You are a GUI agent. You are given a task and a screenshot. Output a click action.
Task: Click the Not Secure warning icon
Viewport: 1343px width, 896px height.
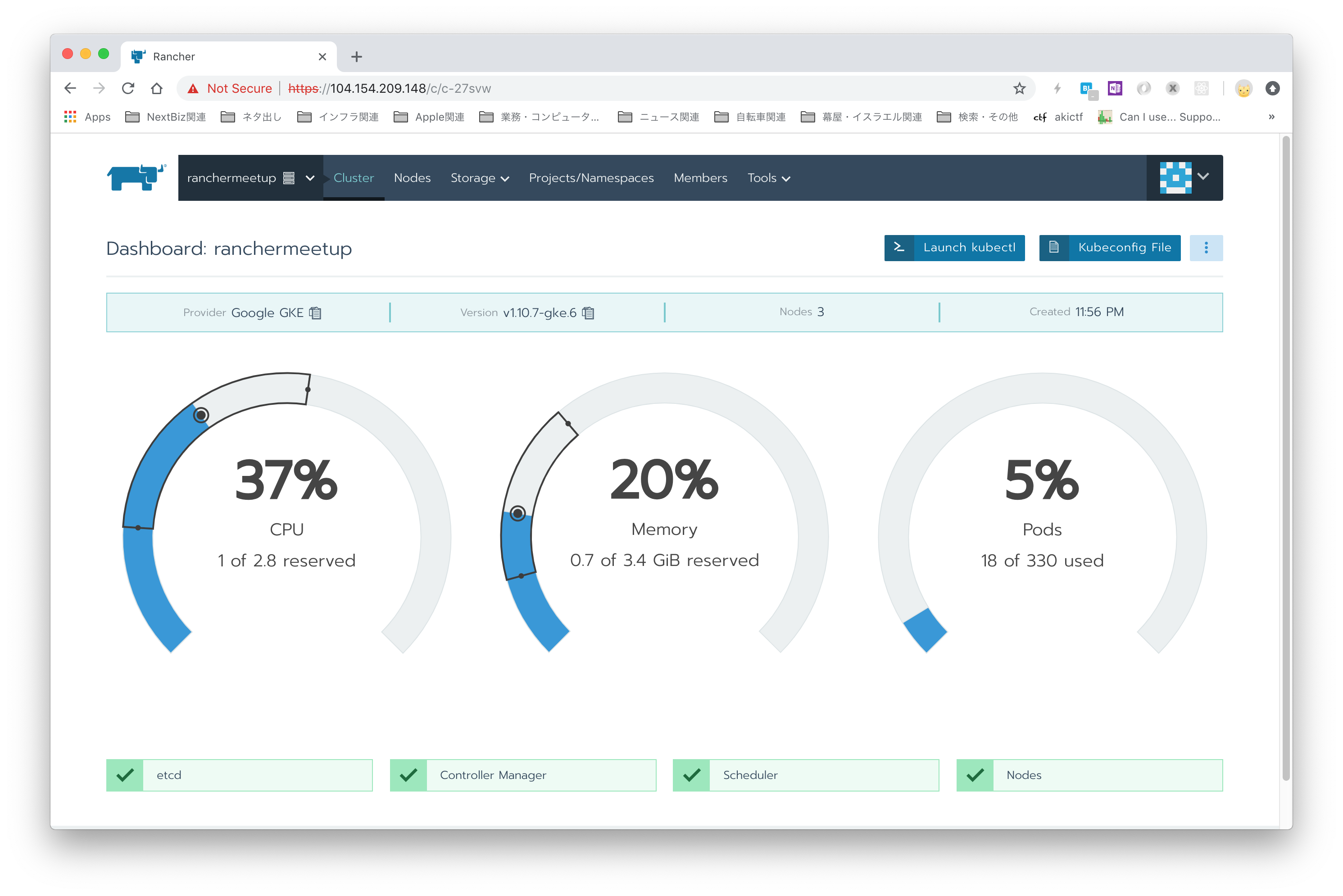coord(193,89)
